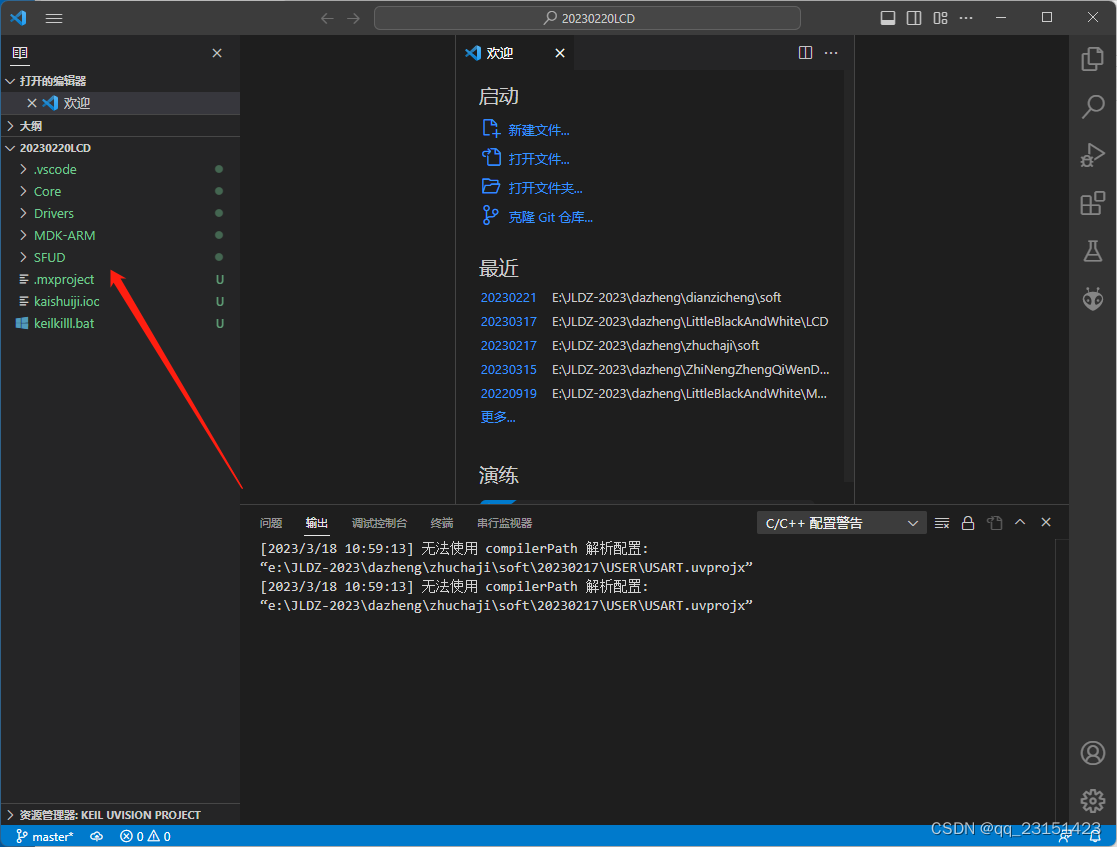Open the output log in editor
1117x847 pixels.
tap(994, 524)
